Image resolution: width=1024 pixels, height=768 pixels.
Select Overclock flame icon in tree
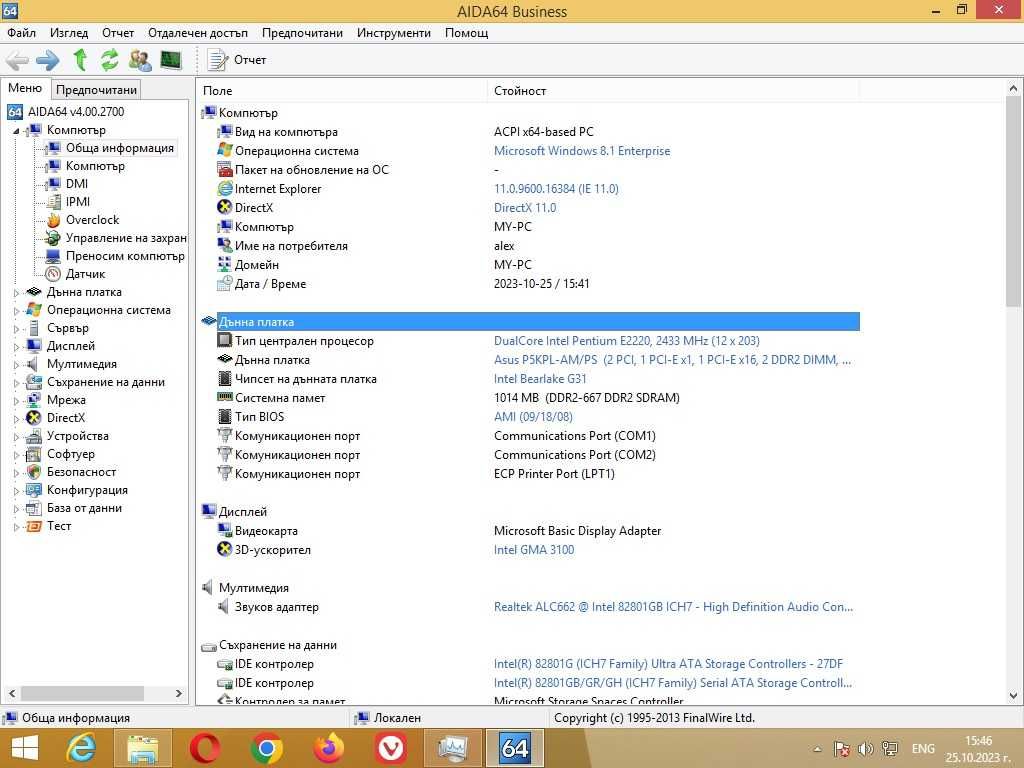tap(54, 220)
